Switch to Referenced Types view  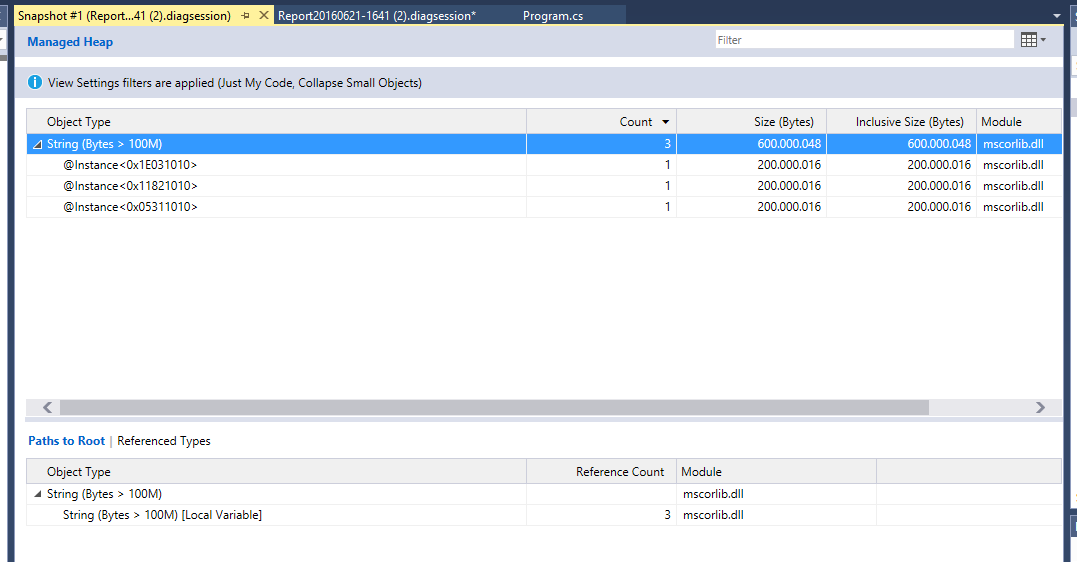pos(163,441)
